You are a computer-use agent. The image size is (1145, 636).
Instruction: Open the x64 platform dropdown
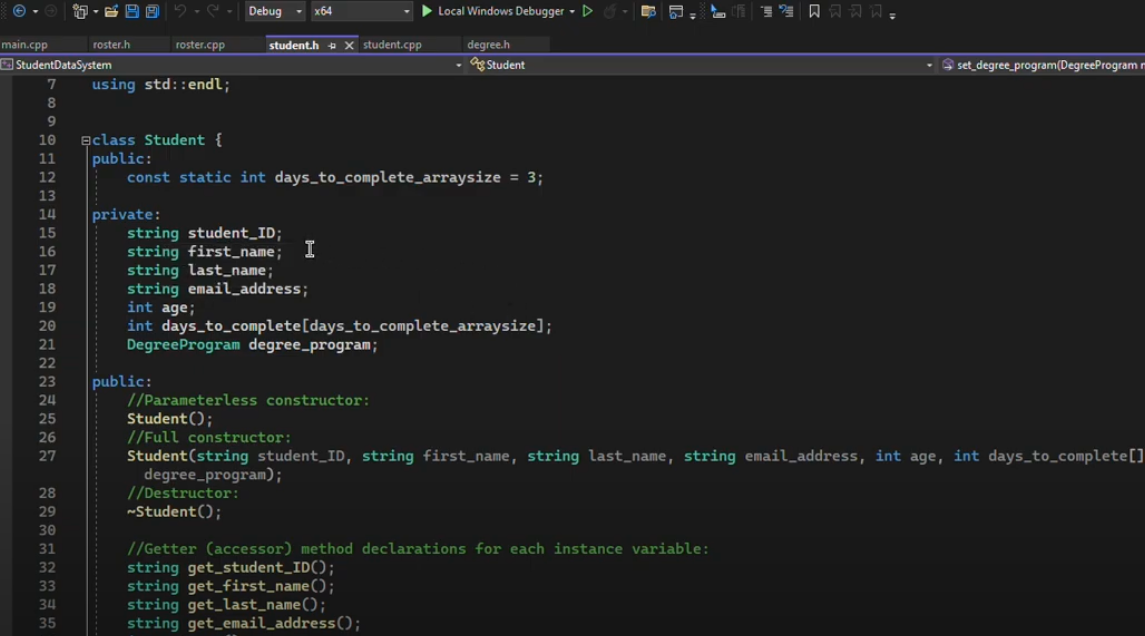click(x=361, y=11)
